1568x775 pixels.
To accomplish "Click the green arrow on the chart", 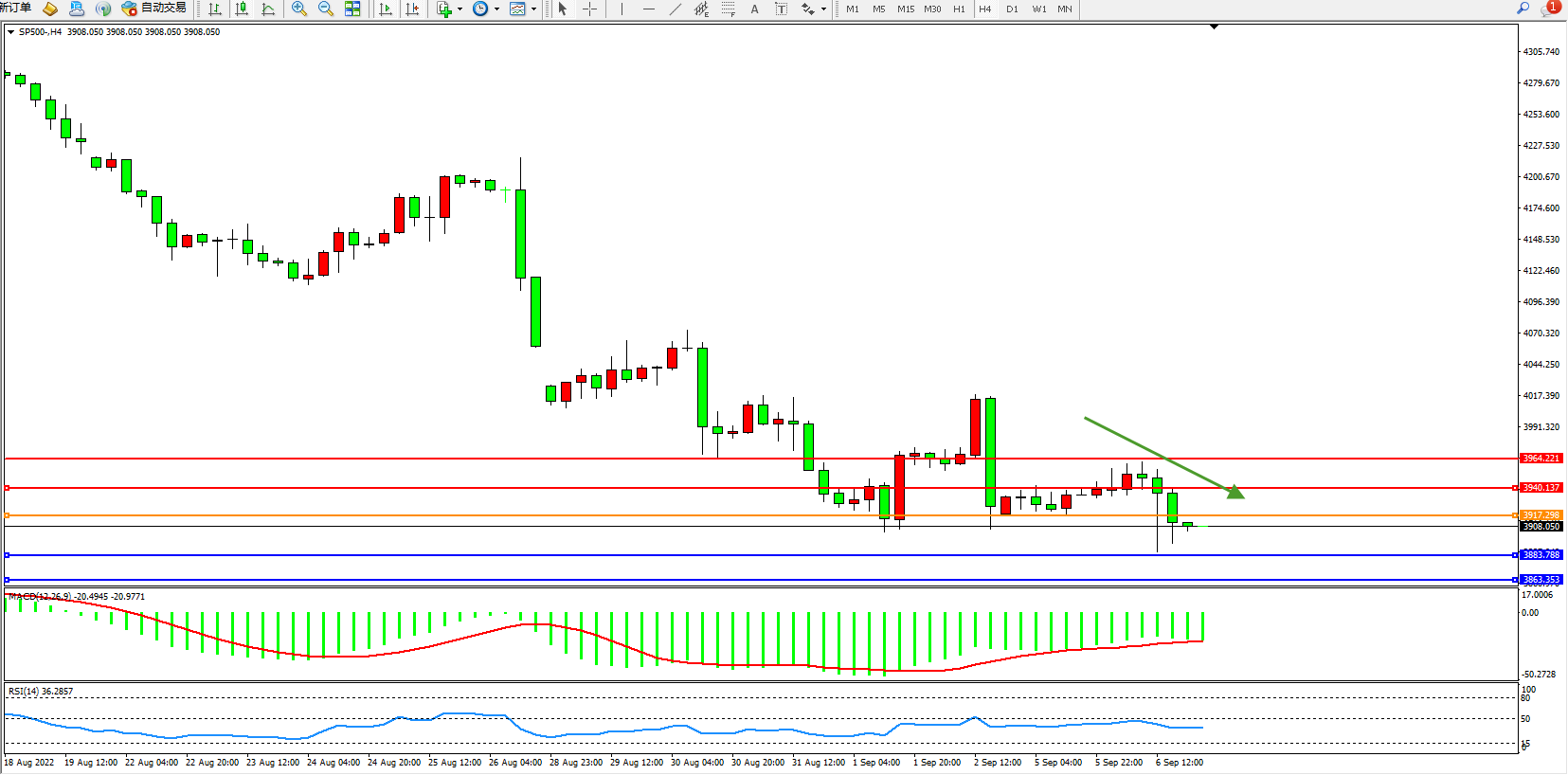I will pos(1234,491).
